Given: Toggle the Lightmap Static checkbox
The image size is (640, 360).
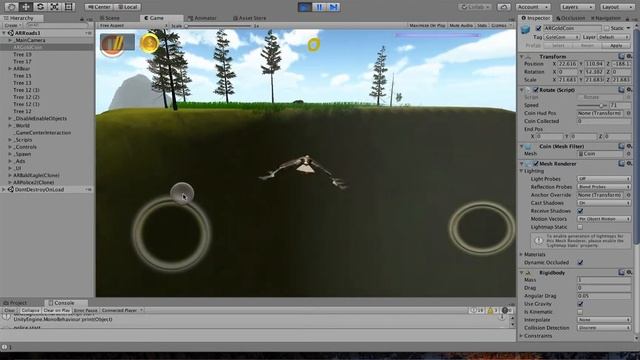Looking at the screenshot, I should [580, 227].
